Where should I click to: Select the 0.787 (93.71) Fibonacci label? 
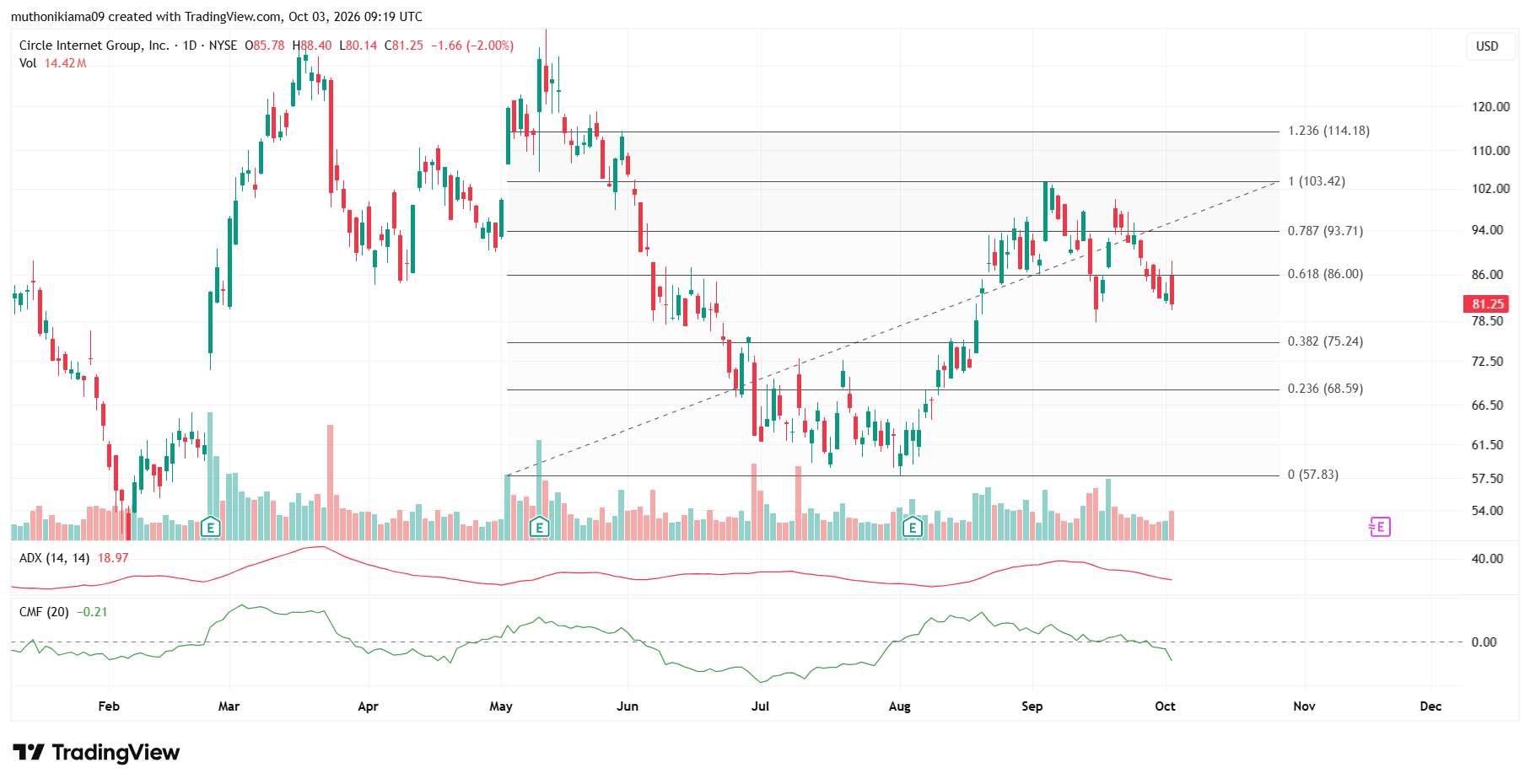point(1325,231)
